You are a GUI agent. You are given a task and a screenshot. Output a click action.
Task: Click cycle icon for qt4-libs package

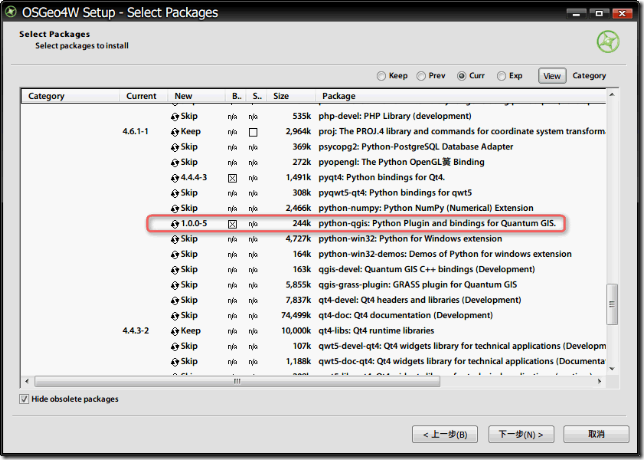tap(175, 331)
